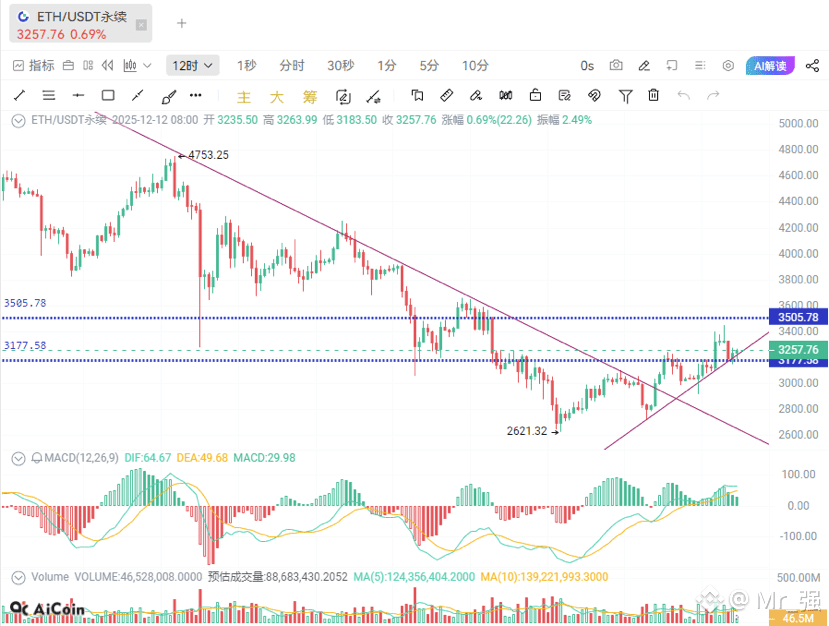Open the 指标 indicators panel

34,66
